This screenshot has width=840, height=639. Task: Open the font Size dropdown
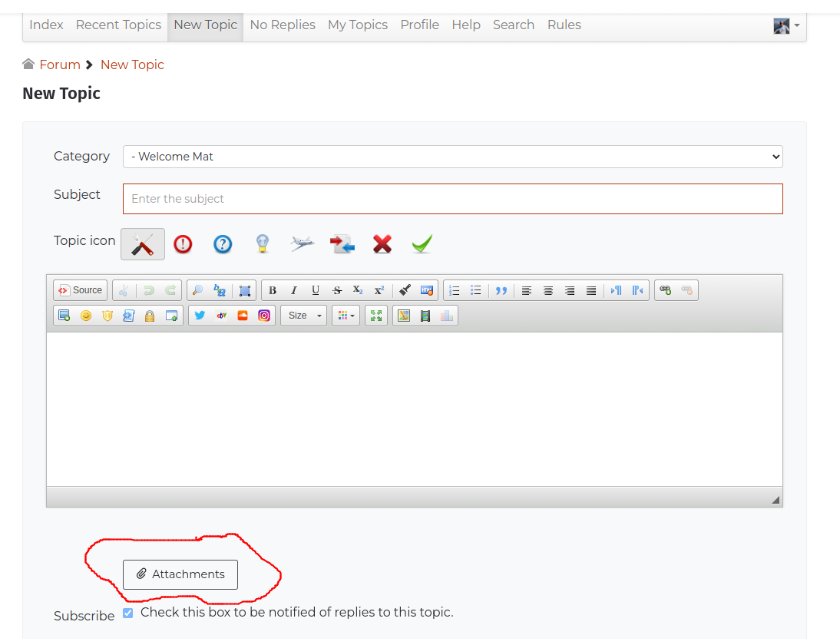point(303,316)
